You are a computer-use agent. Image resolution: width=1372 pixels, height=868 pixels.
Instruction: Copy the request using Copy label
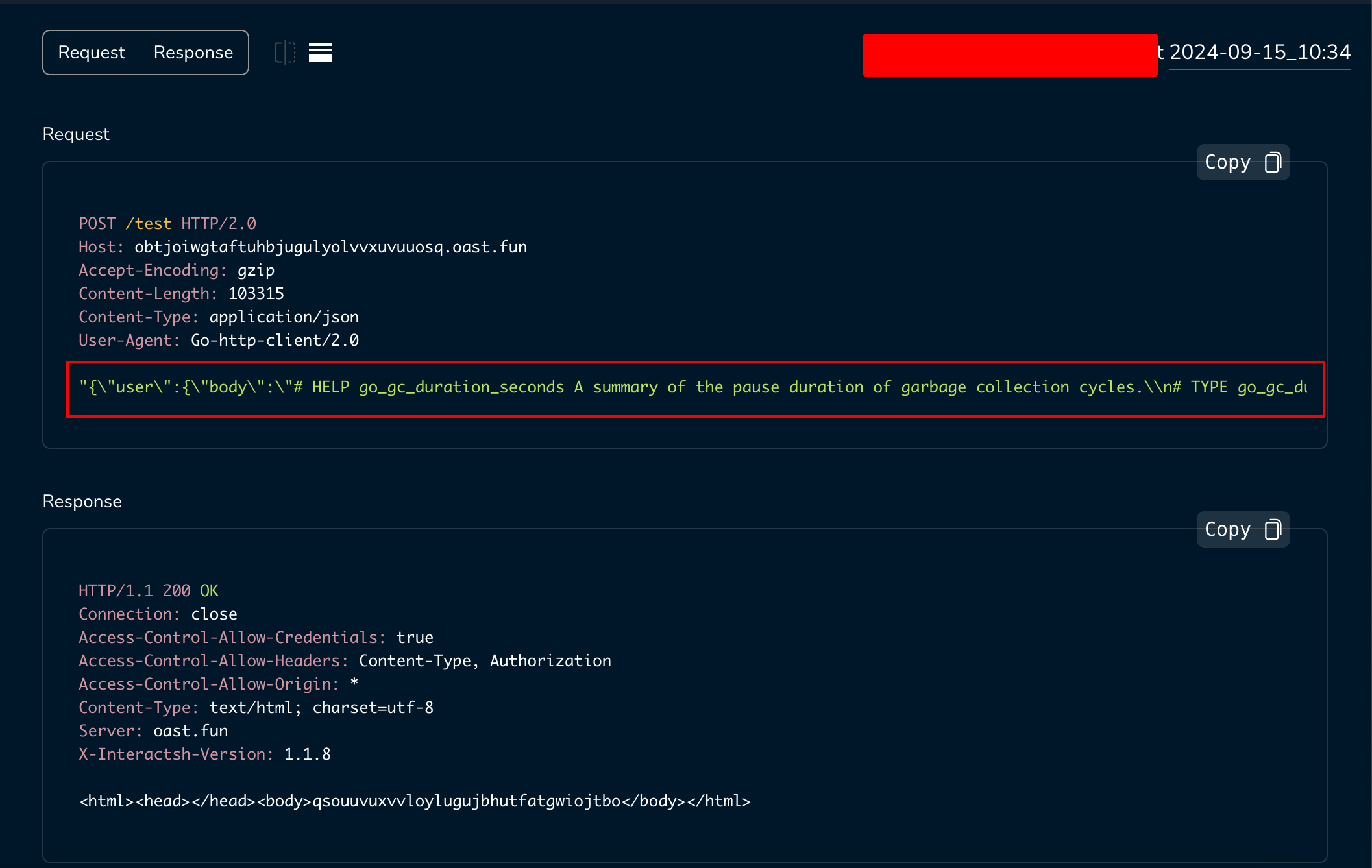coord(1227,162)
